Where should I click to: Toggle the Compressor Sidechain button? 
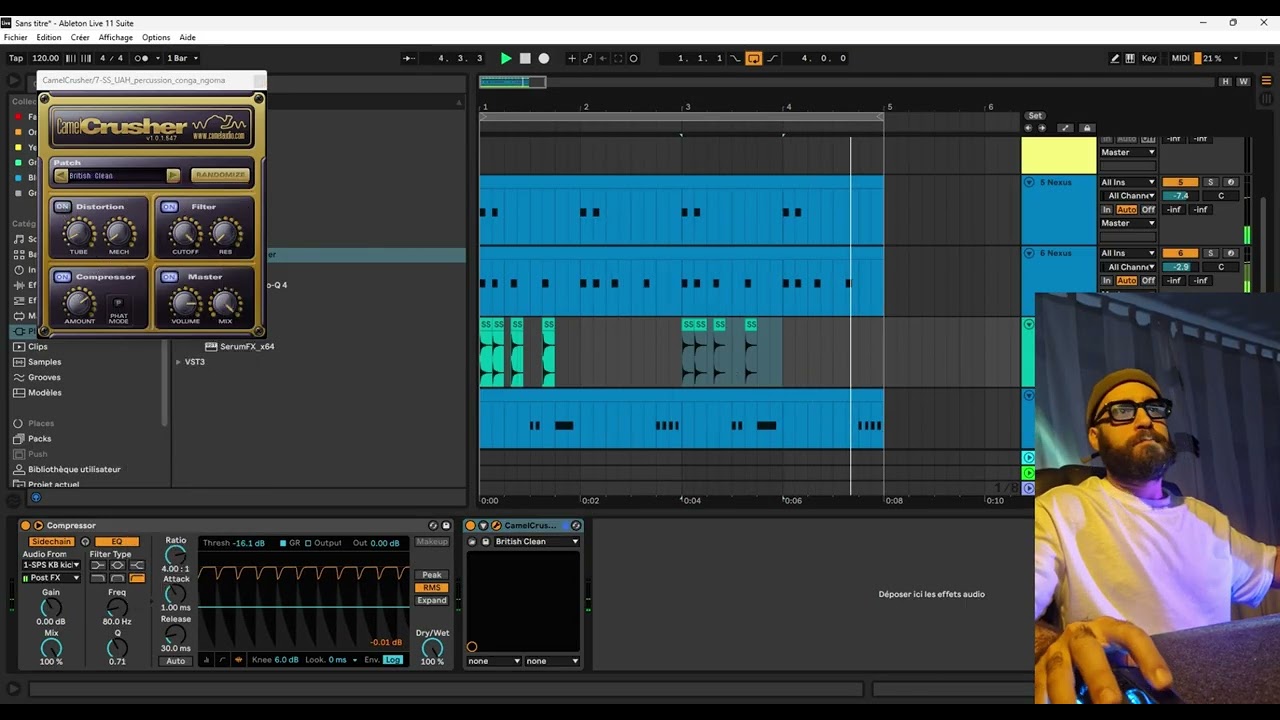coord(51,542)
